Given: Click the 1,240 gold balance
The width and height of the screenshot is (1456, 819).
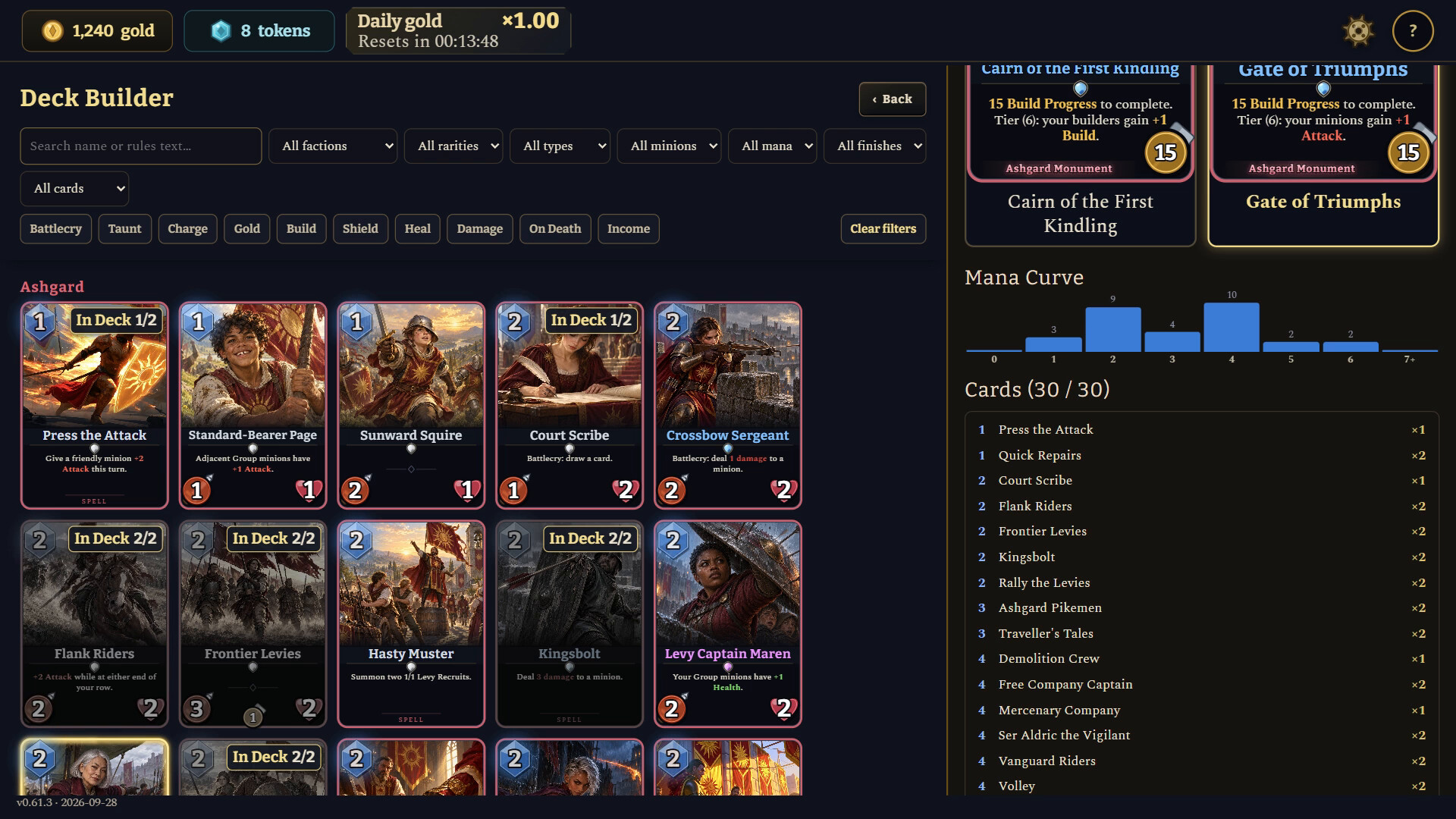Looking at the screenshot, I should (x=97, y=31).
